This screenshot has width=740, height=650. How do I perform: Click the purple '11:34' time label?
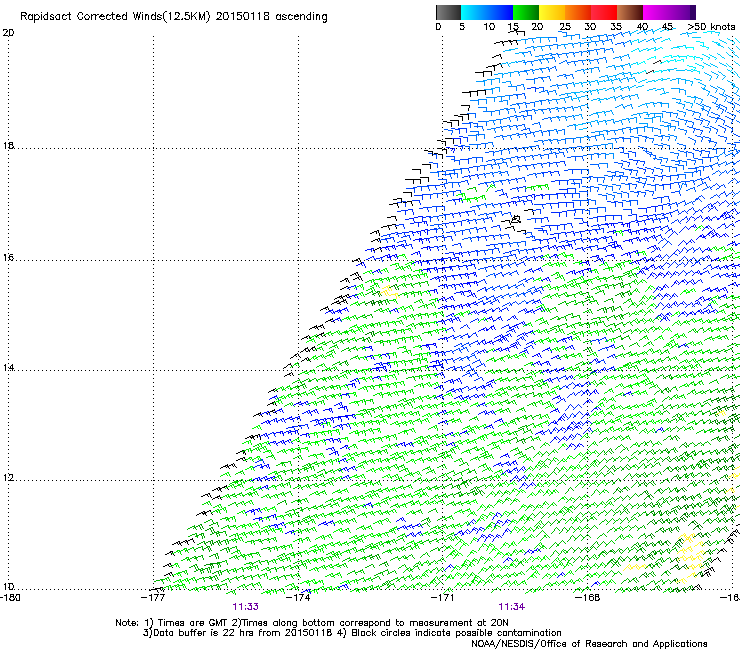pos(512,607)
